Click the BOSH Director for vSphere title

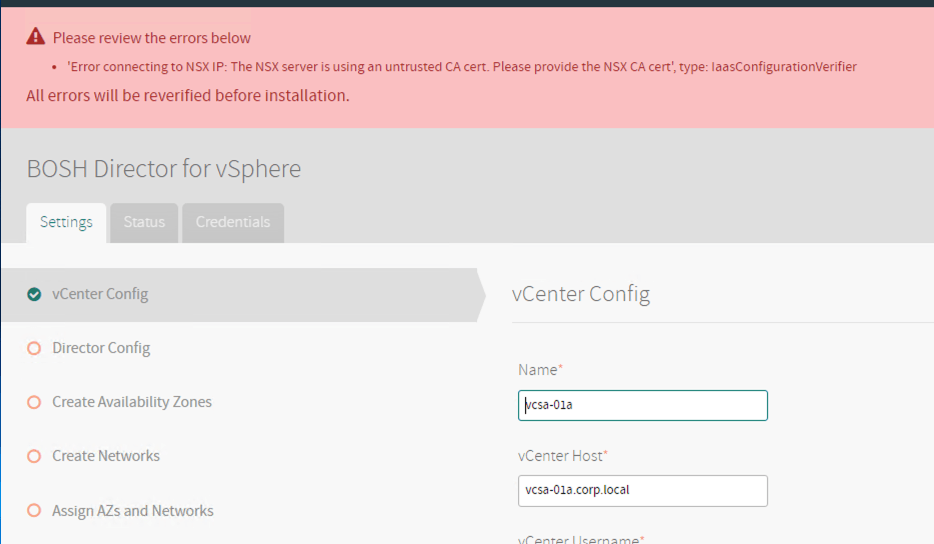click(163, 169)
